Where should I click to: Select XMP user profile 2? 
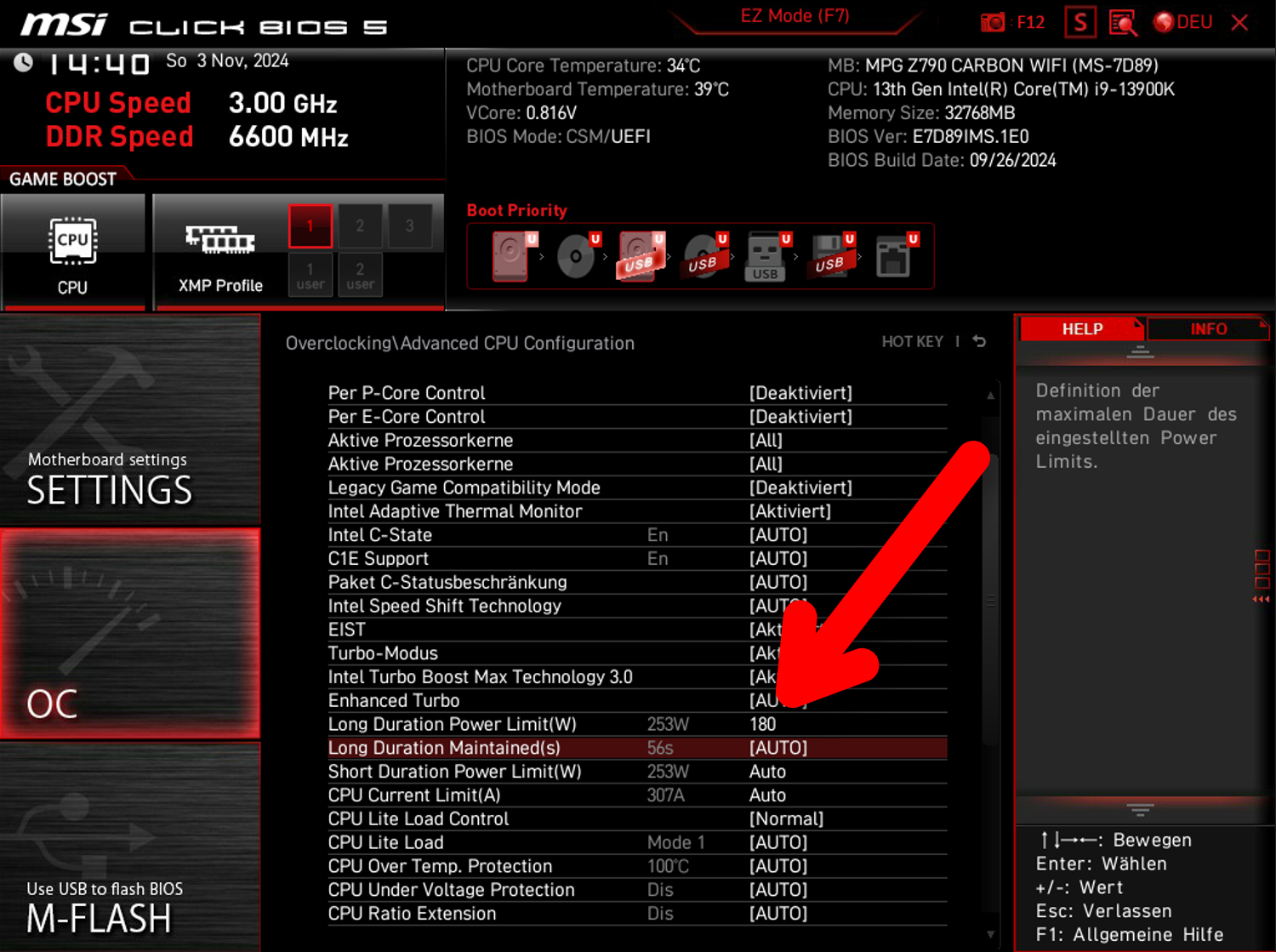pos(360,275)
